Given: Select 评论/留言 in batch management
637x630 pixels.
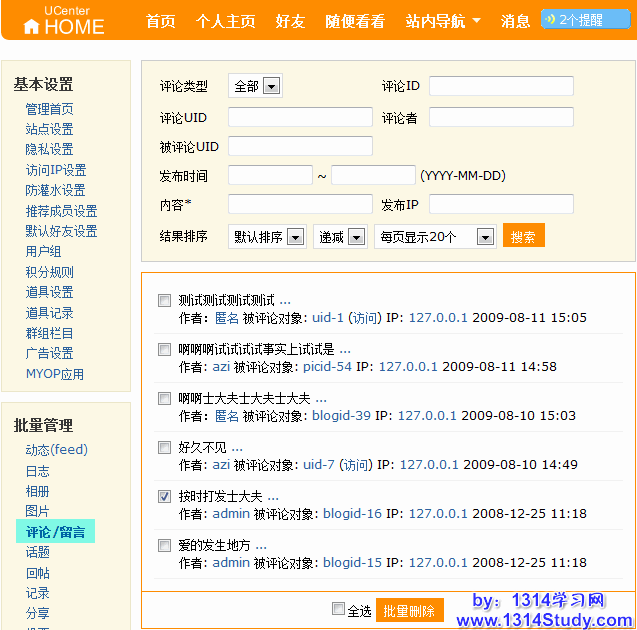Looking at the screenshot, I should 55,532.
